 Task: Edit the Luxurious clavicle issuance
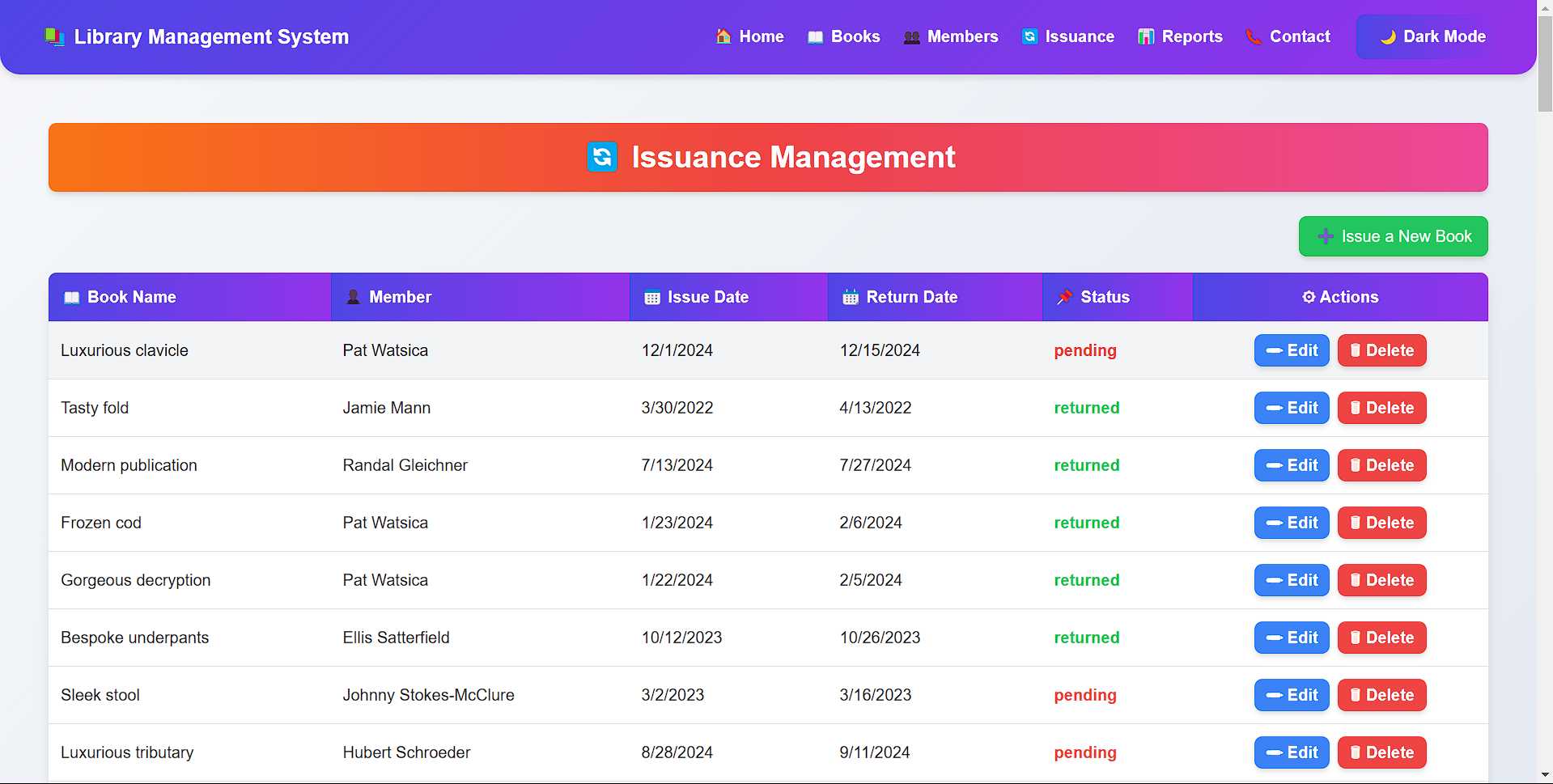tap(1292, 350)
